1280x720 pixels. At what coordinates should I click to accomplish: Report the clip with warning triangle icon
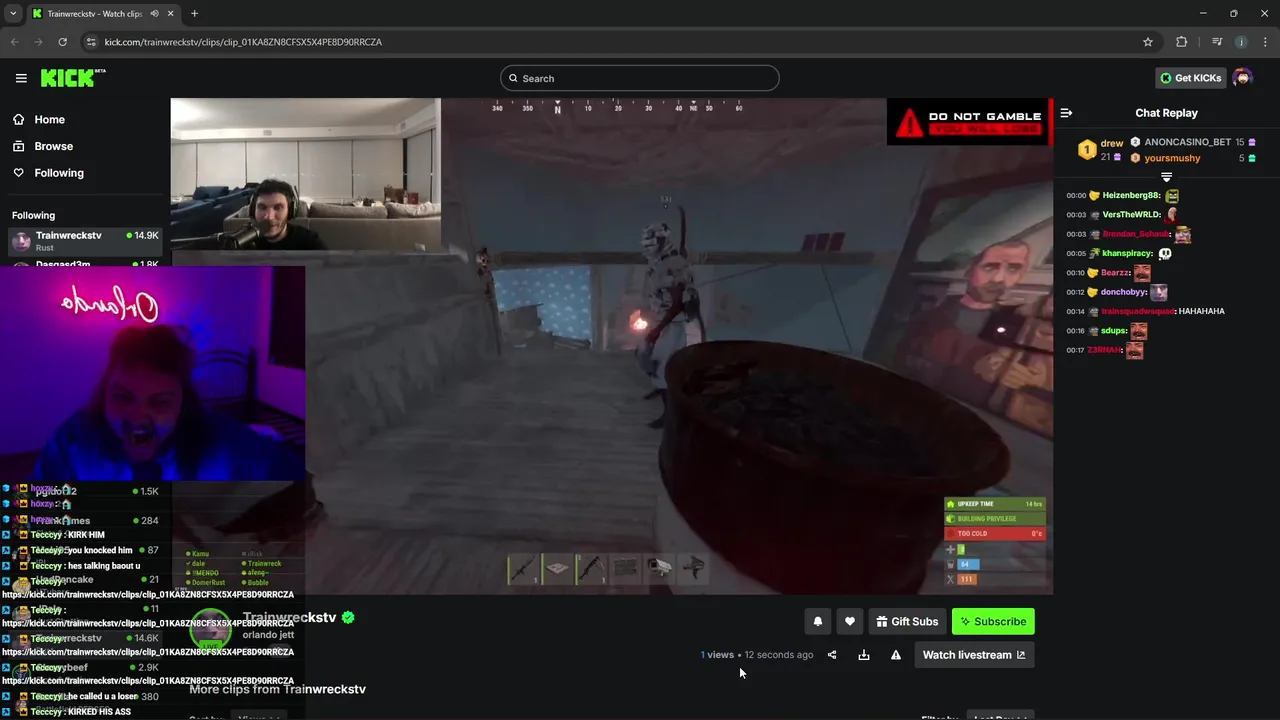(x=896, y=655)
